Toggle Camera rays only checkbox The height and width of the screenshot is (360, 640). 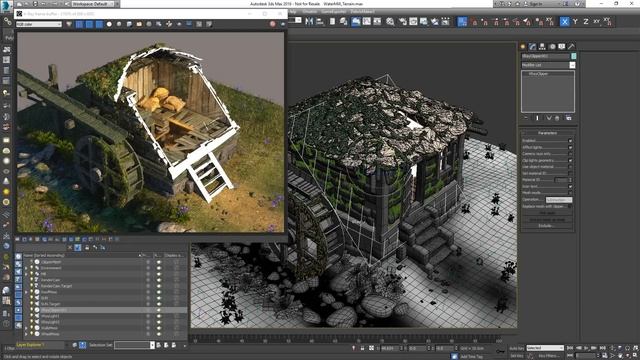570,153
